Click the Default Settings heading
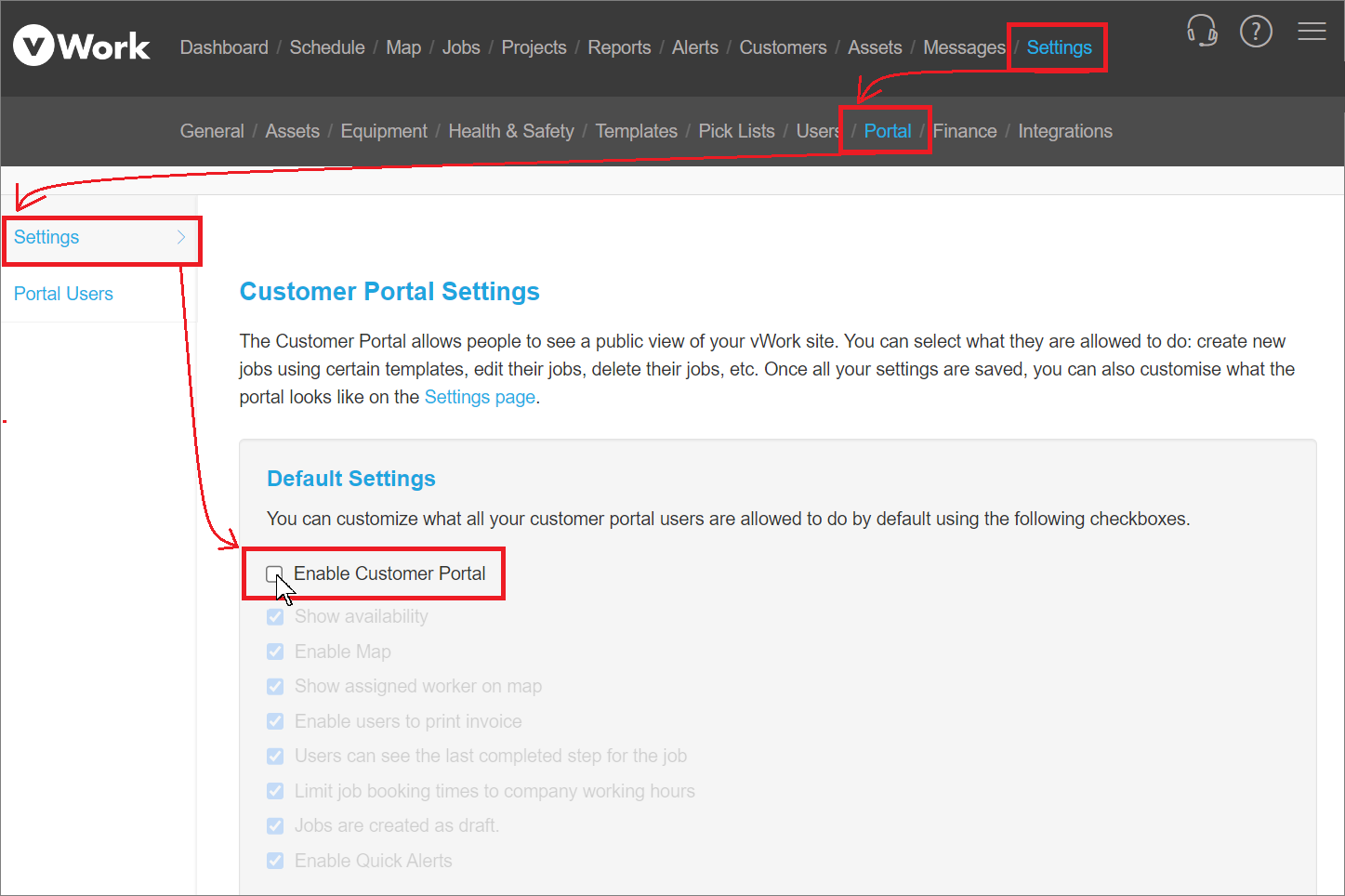Viewport: 1345px width, 896px height. 351,479
